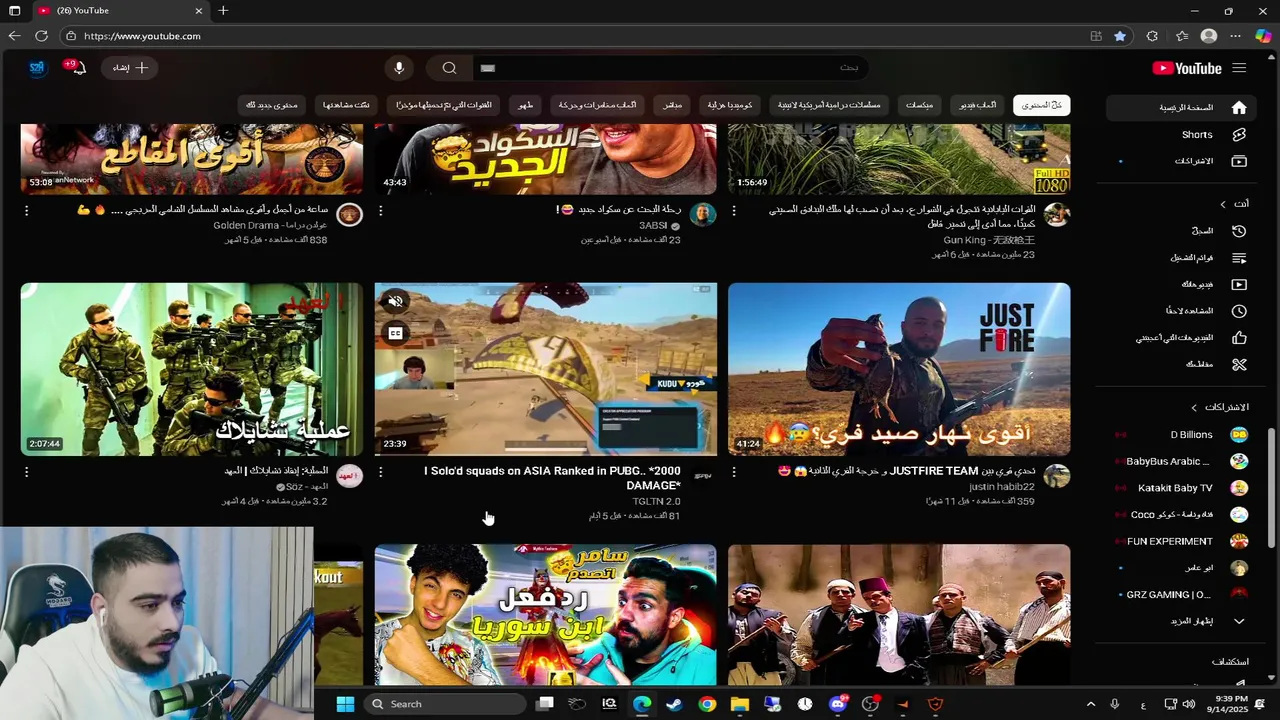
Task: Activate voice search microphone icon
Action: coord(399,68)
